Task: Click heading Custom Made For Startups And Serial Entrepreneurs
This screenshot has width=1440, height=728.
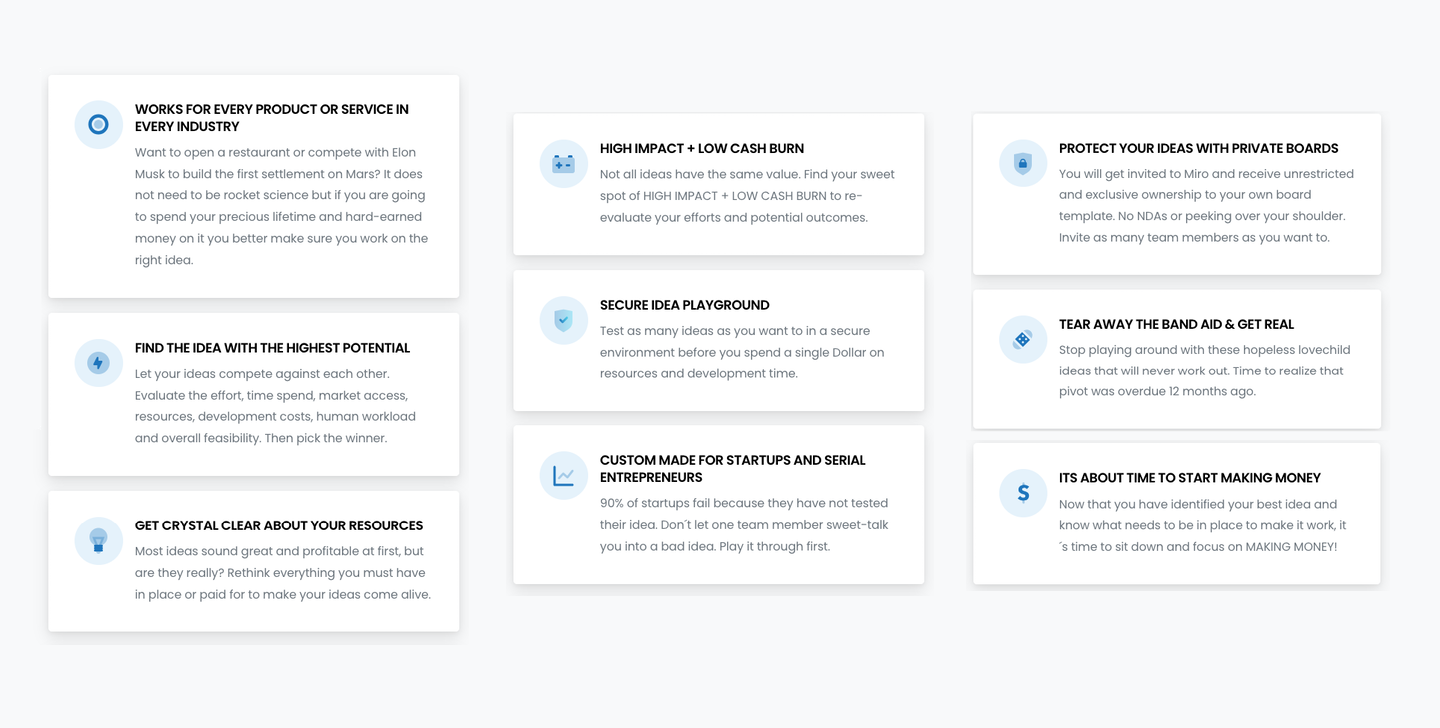Action: point(733,469)
